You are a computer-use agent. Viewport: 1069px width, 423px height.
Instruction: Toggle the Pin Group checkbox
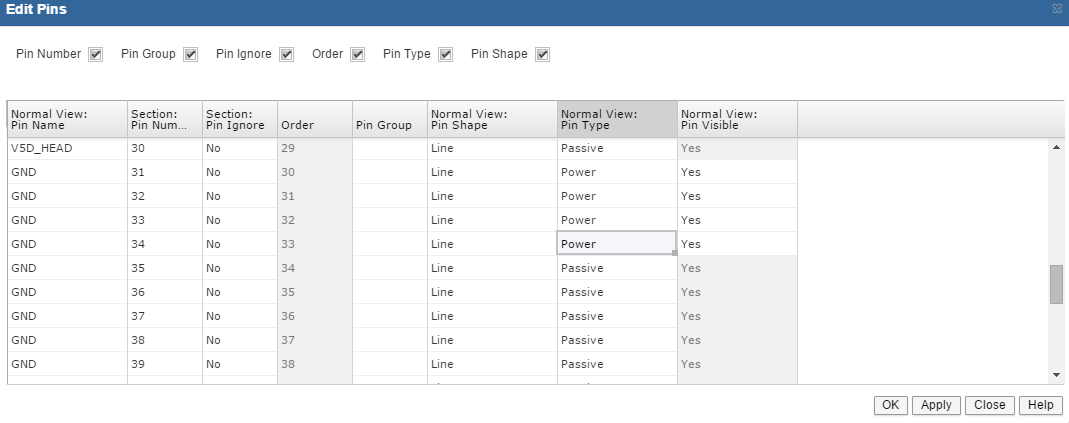tap(191, 55)
